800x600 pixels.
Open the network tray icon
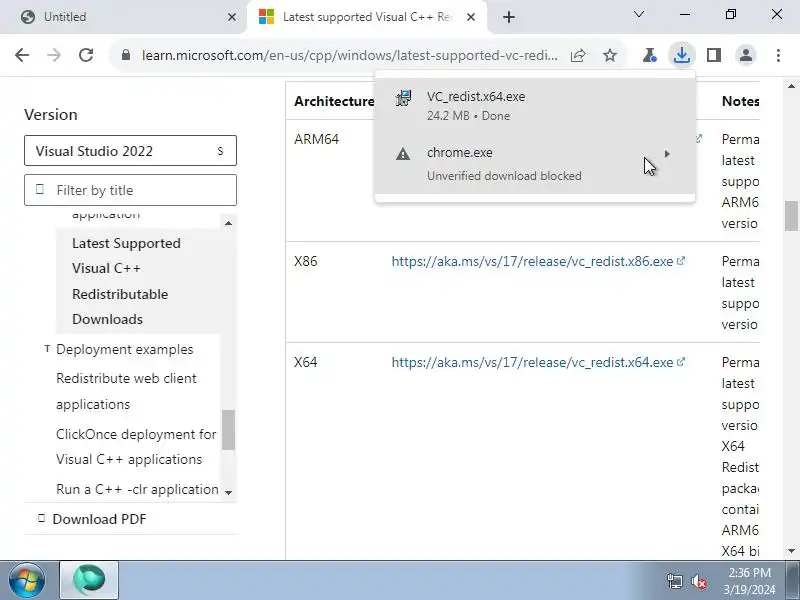point(674,581)
